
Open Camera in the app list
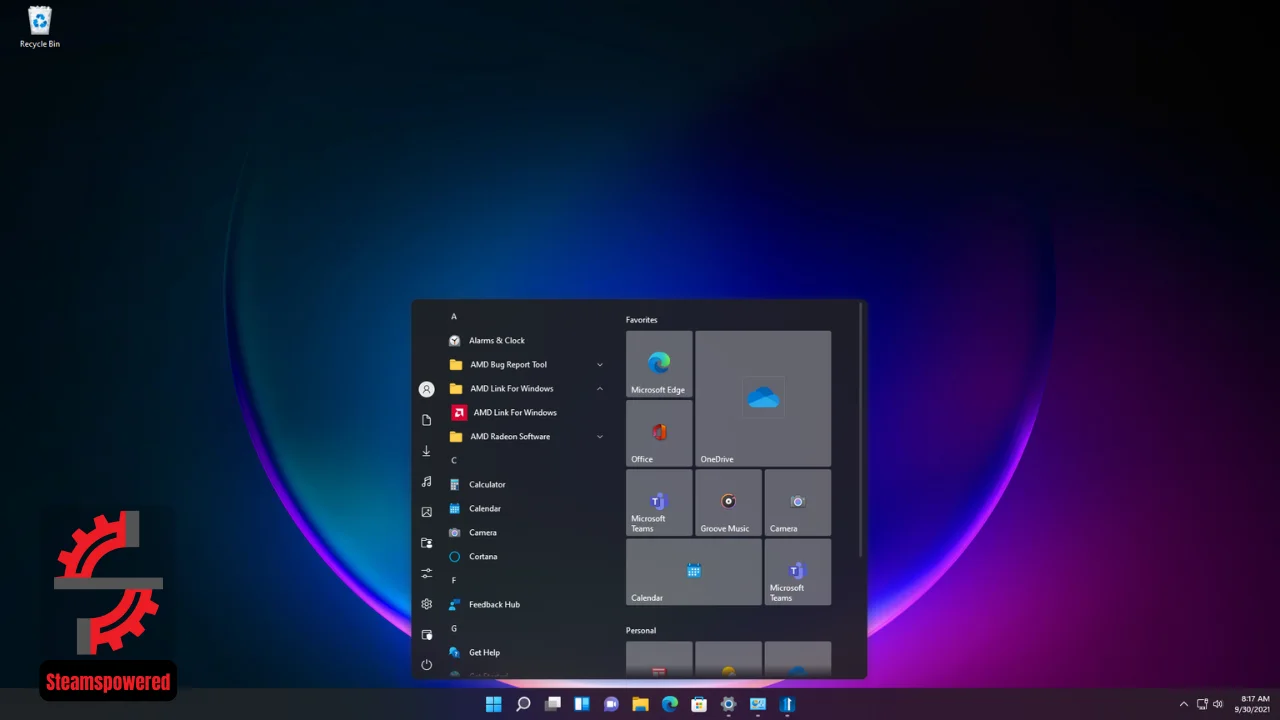[526, 533]
